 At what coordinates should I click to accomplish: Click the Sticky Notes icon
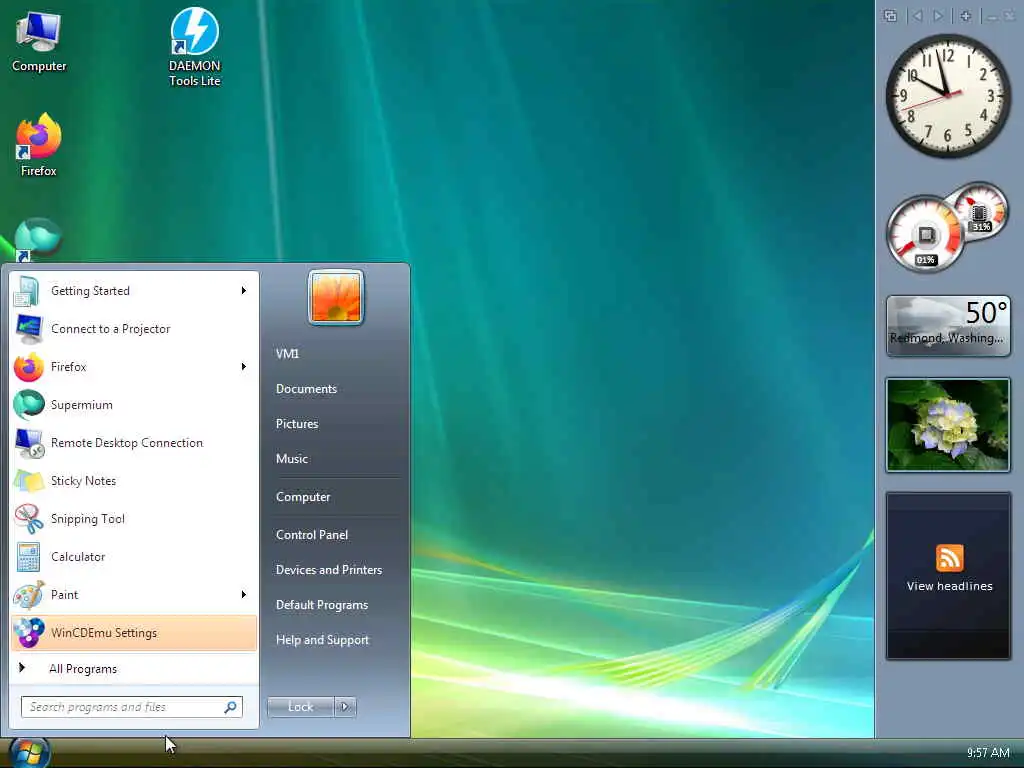click(29, 481)
